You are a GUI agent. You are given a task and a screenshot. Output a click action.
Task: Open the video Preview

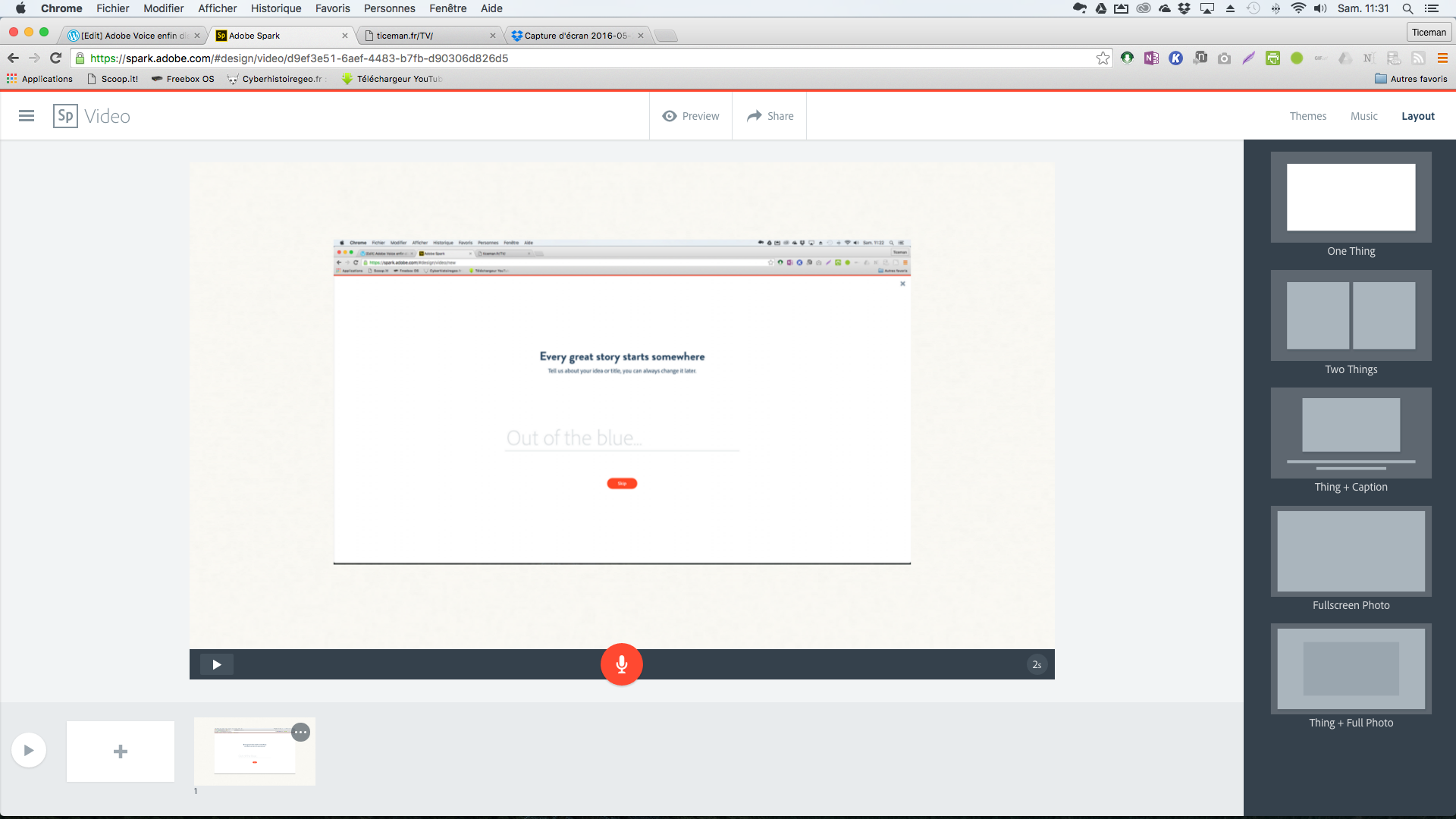click(x=690, y=116)
